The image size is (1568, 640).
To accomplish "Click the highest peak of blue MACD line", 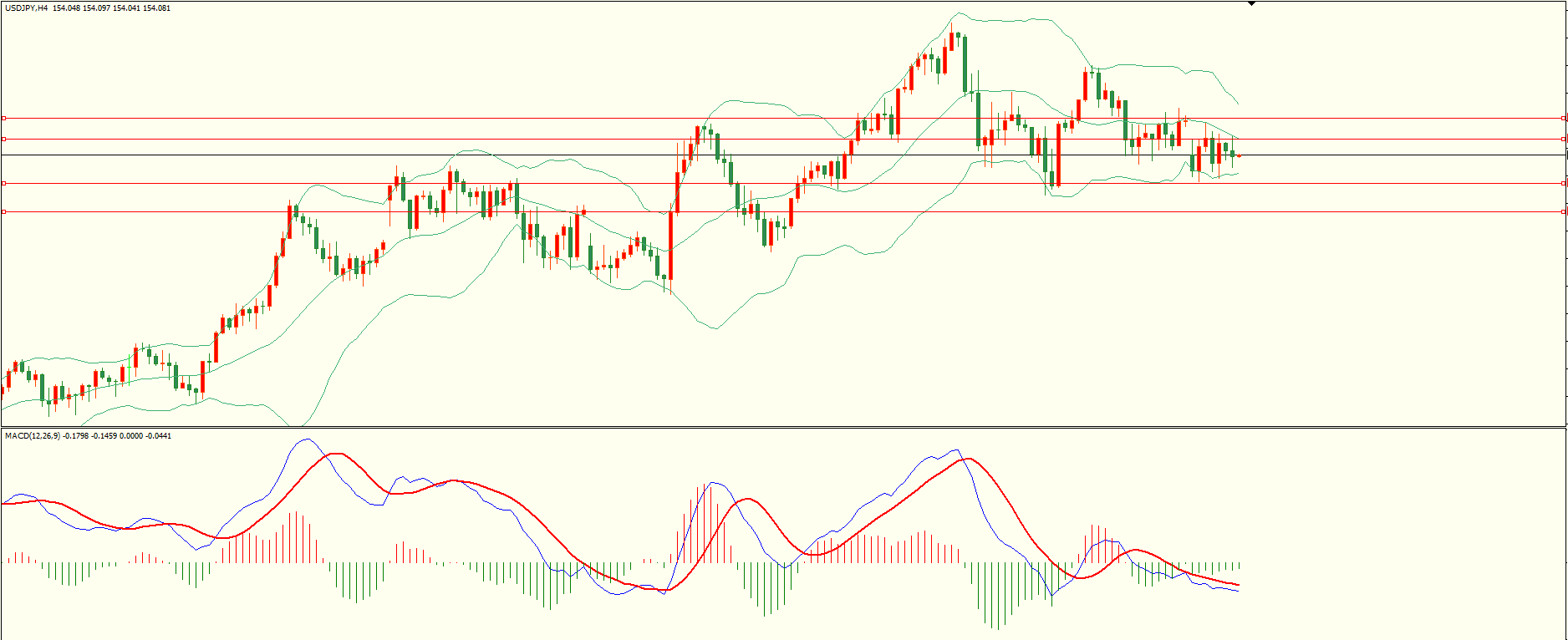I will pyautogui.click(x=307, y=439).
